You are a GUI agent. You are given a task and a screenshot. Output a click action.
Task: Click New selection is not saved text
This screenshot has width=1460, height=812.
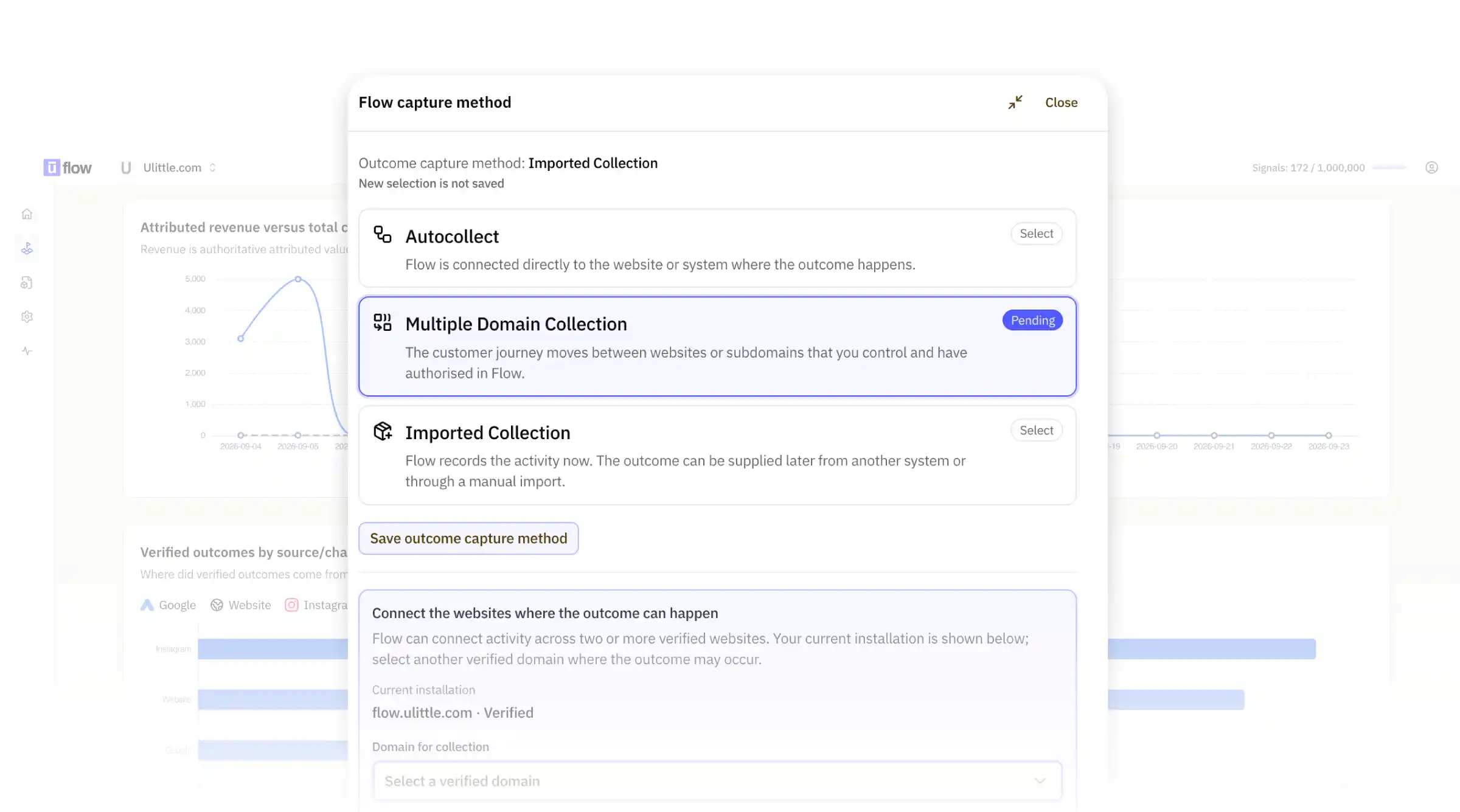pos(431,184)
